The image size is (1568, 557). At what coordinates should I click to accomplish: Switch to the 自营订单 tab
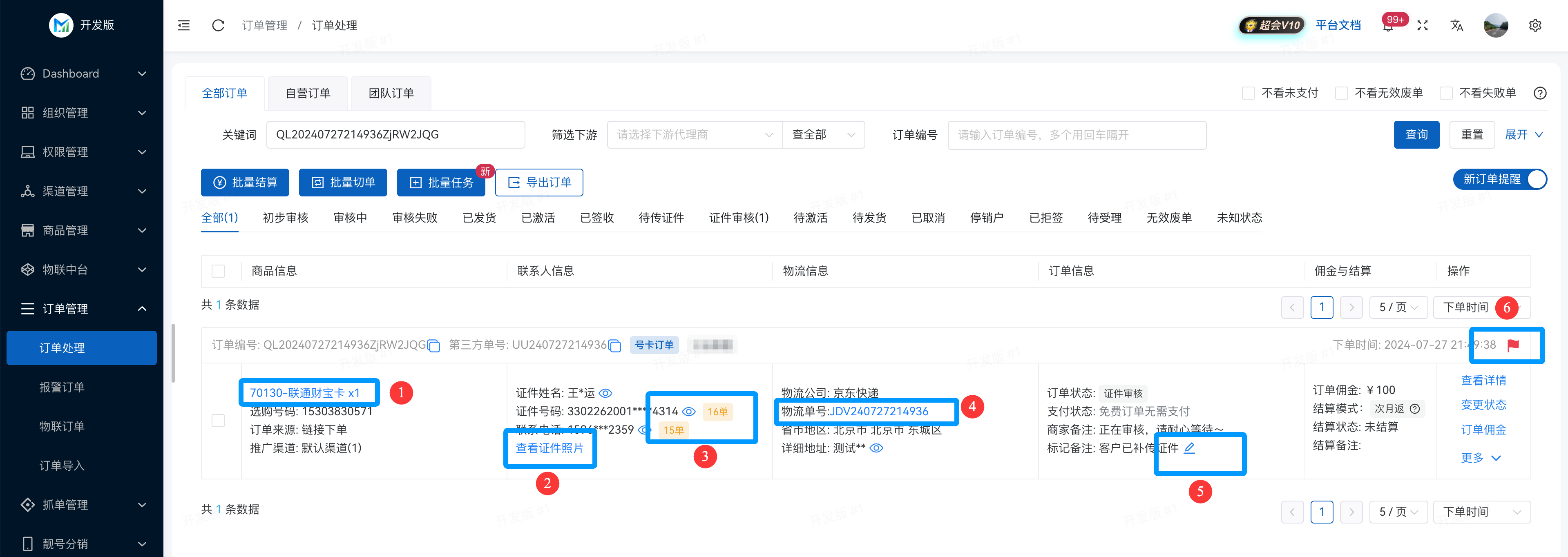coord(307,93)
